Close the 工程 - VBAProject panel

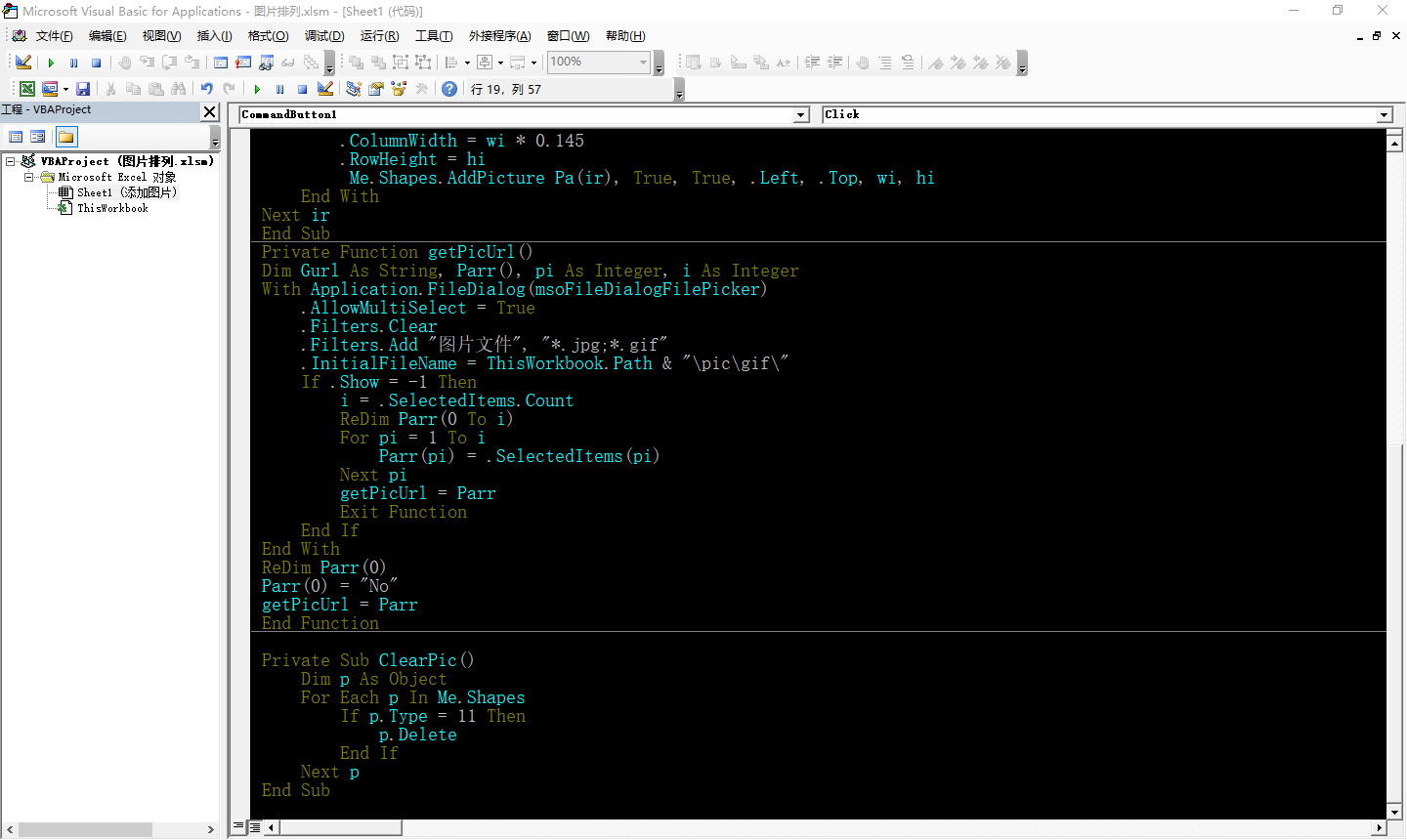point(209,111)
